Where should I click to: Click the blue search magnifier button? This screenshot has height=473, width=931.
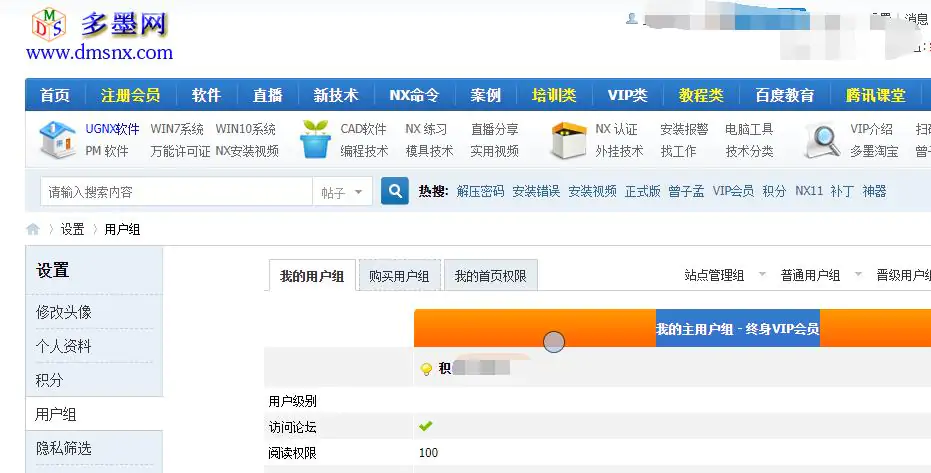click(394, 191)
